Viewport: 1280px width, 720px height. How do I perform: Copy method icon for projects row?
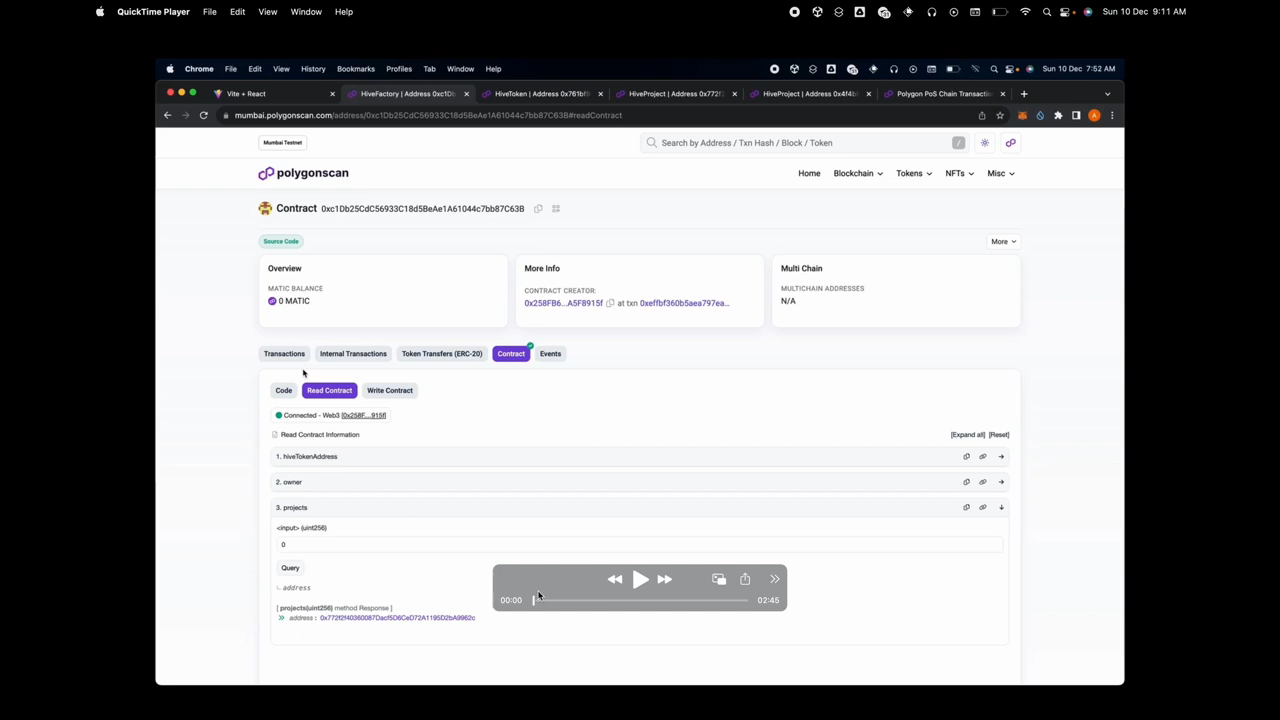click(966, 507)
